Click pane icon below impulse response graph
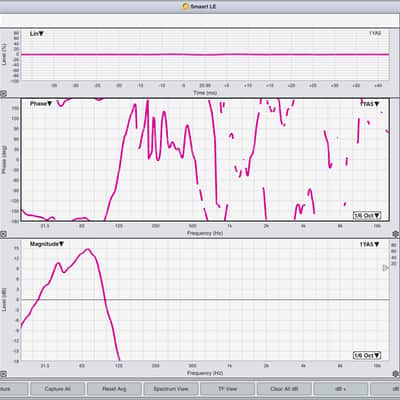This screenshot has height=400, width=400. (3, 94)
